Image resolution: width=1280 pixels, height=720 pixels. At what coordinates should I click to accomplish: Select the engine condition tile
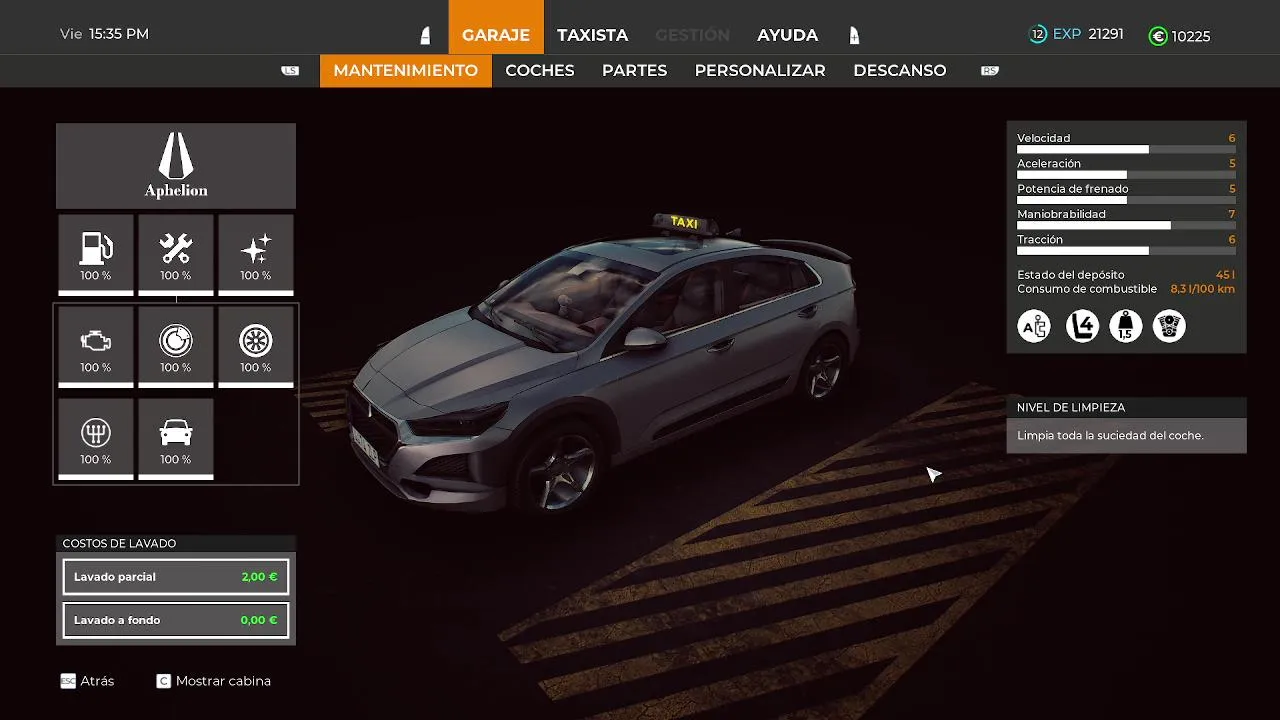tap(96, 347)
